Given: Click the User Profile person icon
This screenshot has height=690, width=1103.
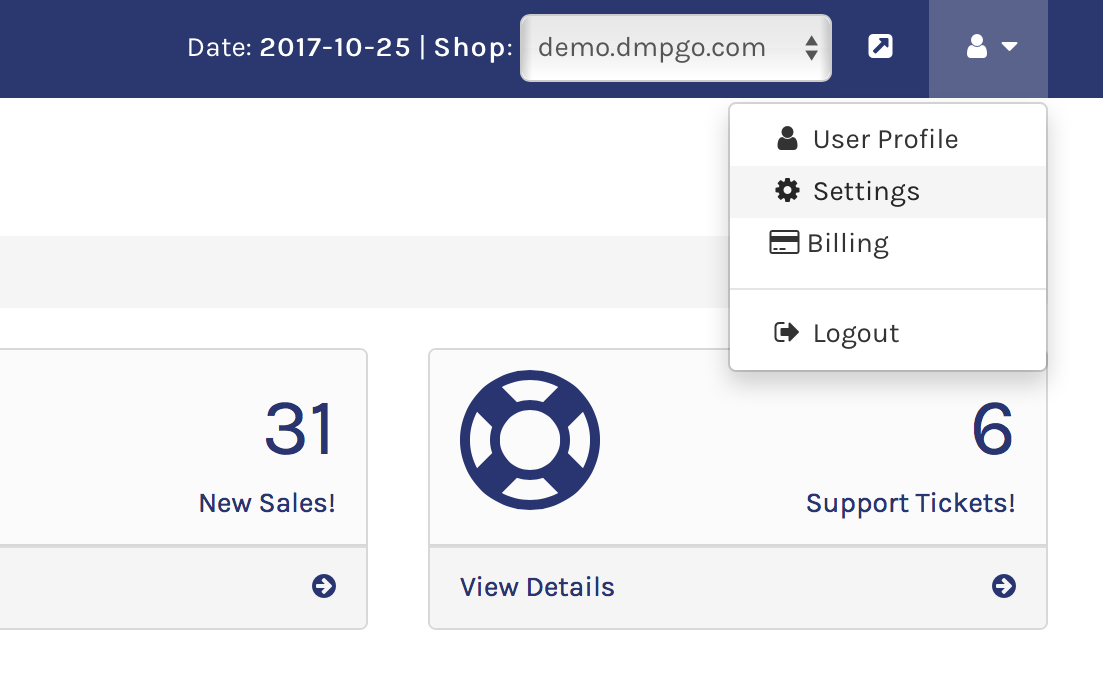Looking at the screenshot, I should [787, 138].
